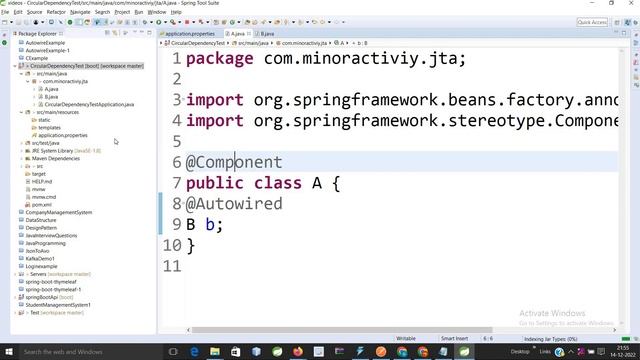Image resolution: width=640 pixels, height=360 pixels.
Task: Click Collapse All in Package Explorer
Action: click(107, 33)
